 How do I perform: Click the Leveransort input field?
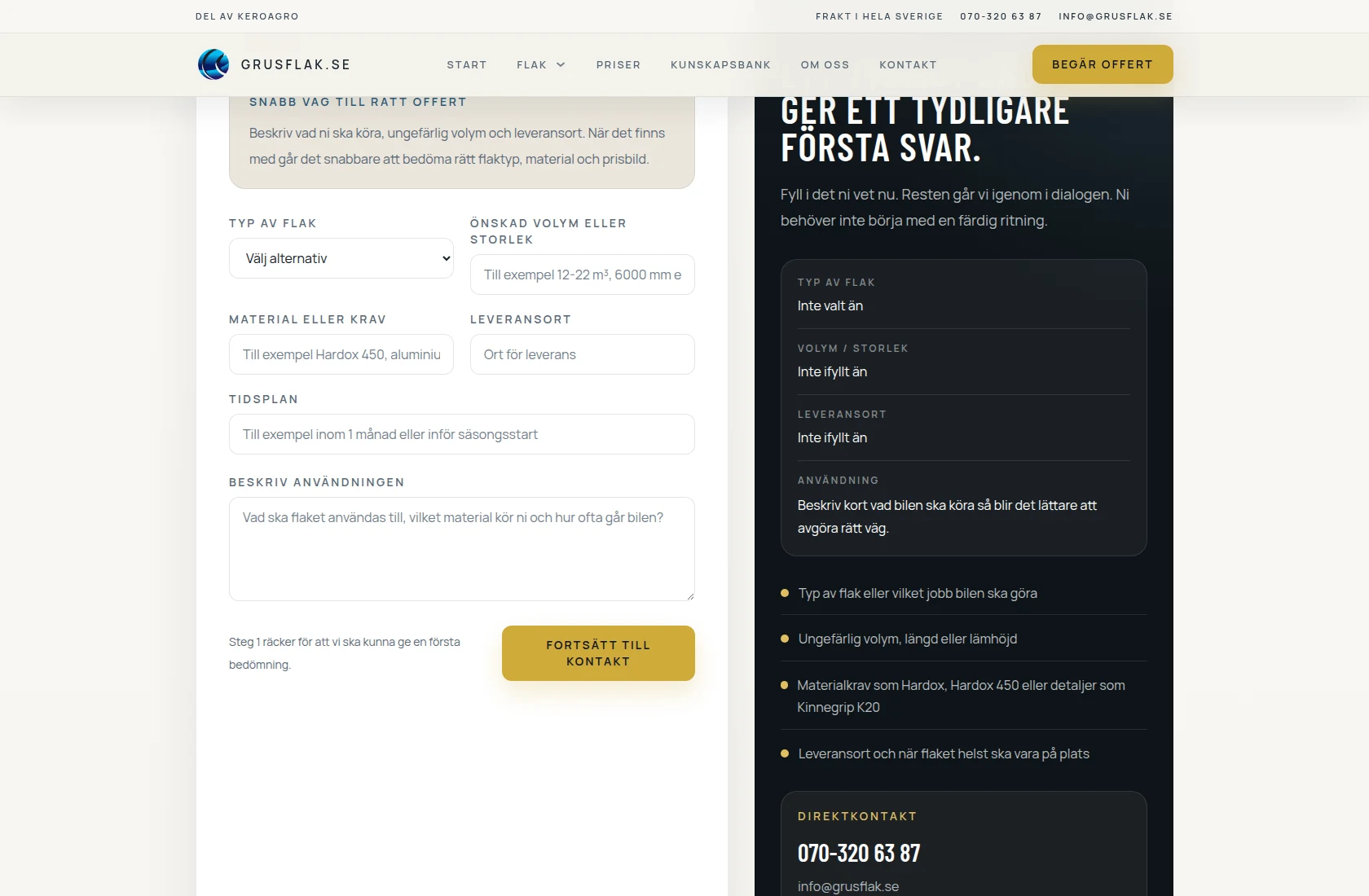581,354
